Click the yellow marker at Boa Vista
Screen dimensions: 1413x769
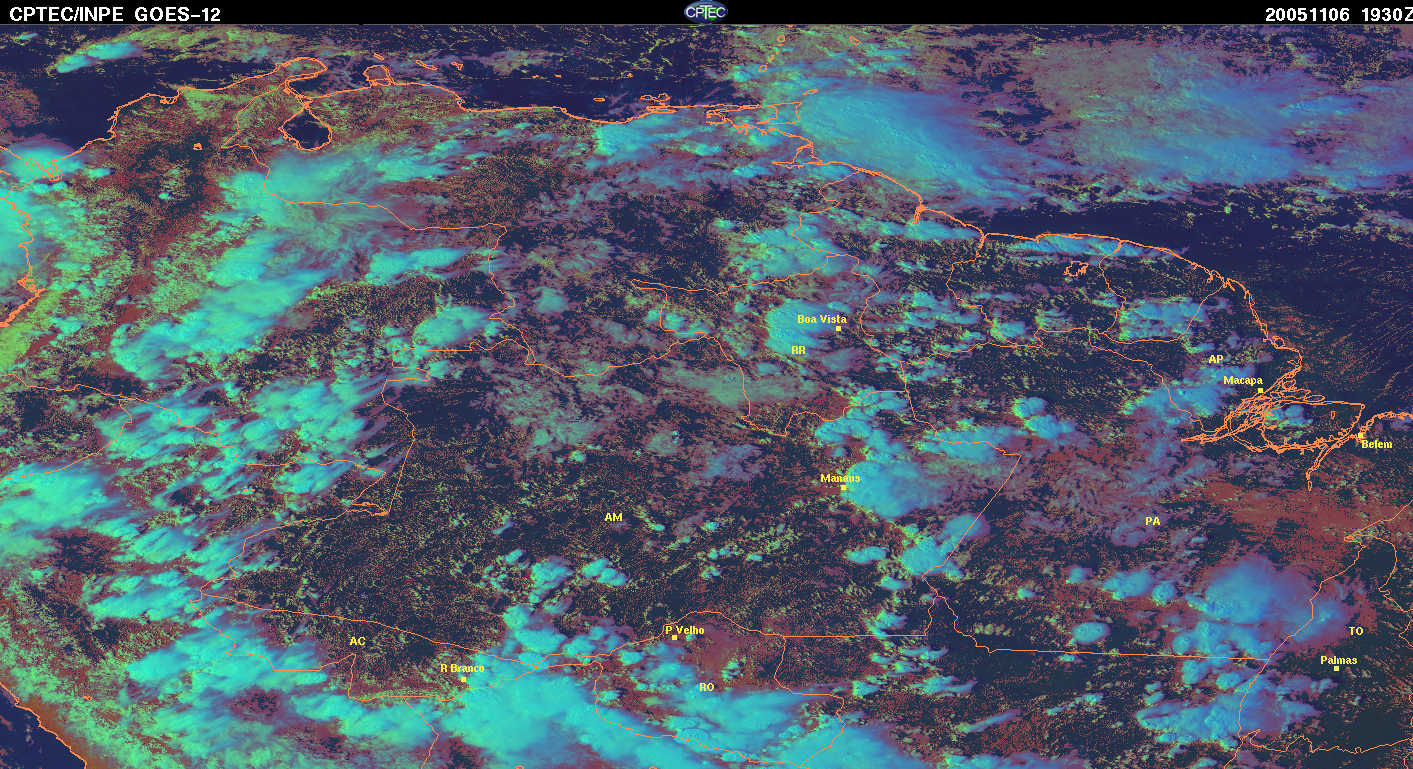(838, 329)
